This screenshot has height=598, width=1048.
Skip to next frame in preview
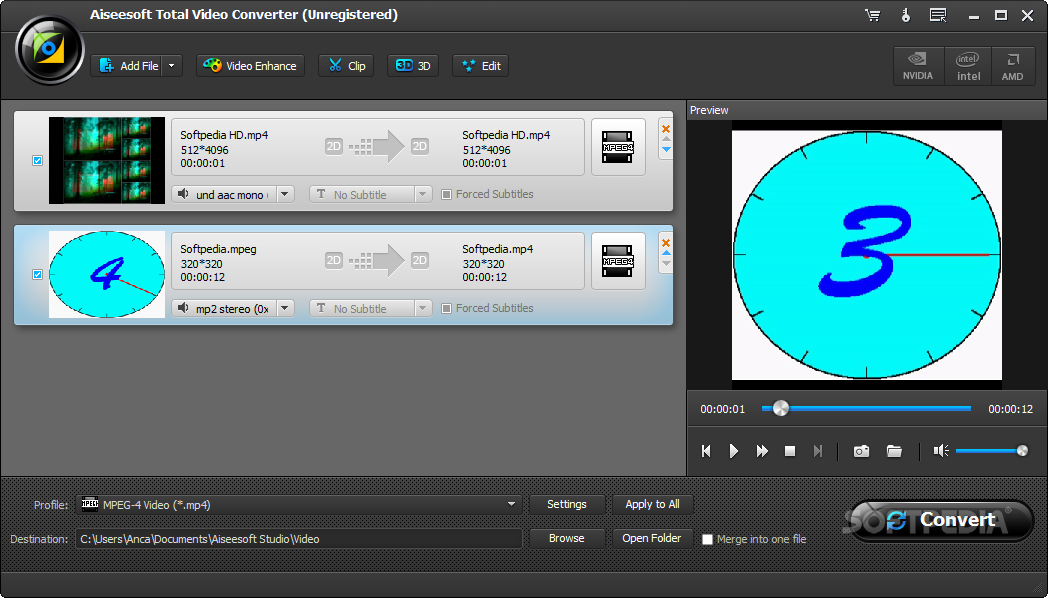click(817, 451)
